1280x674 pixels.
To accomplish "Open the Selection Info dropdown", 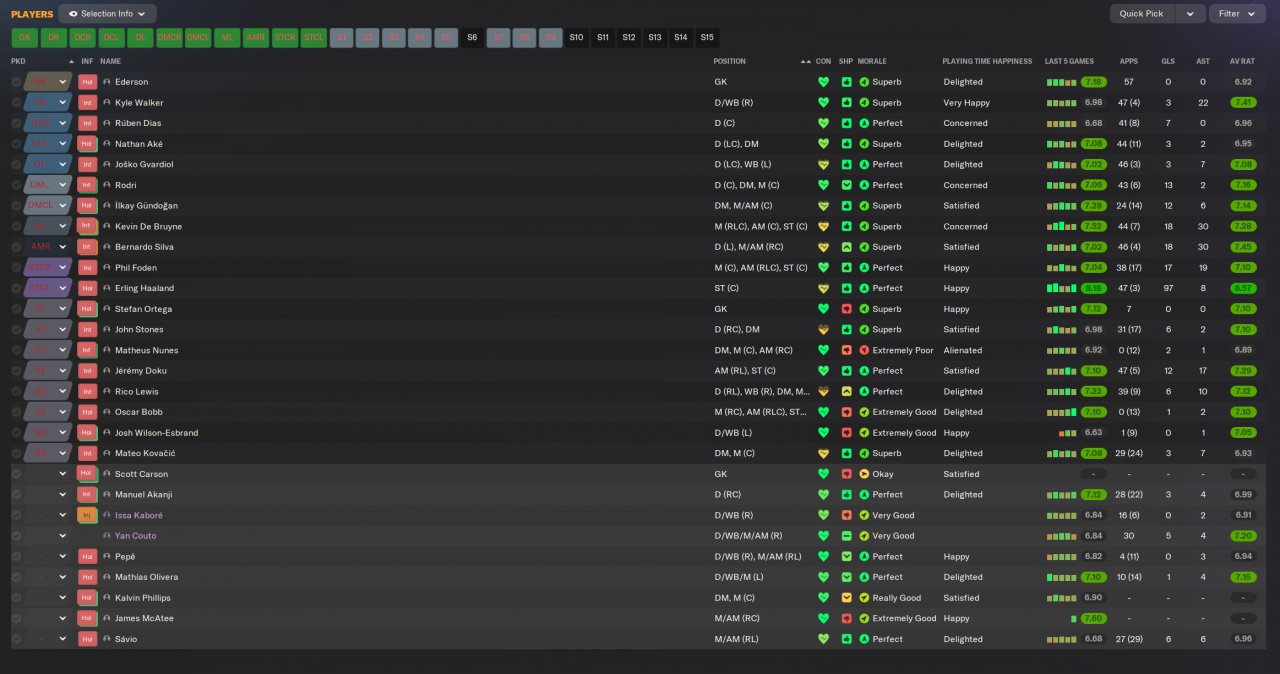I will (x=108, y=14).
